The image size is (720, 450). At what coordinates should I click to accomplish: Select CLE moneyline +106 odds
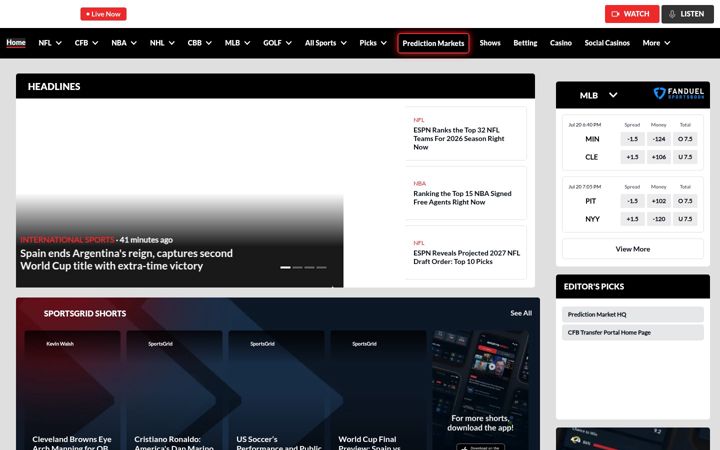[x=658, y=157]
